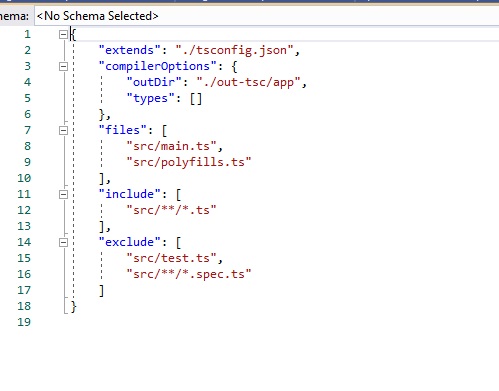Click the "outDir" key

(x=154, y=82)
